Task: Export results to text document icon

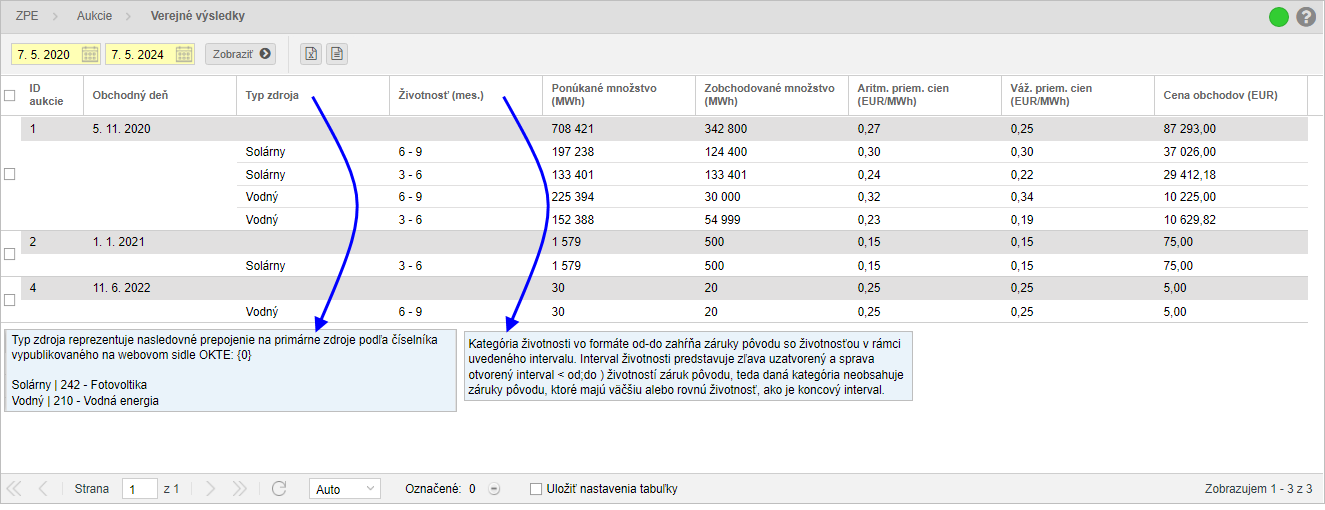Action: (x=337, y=54)
